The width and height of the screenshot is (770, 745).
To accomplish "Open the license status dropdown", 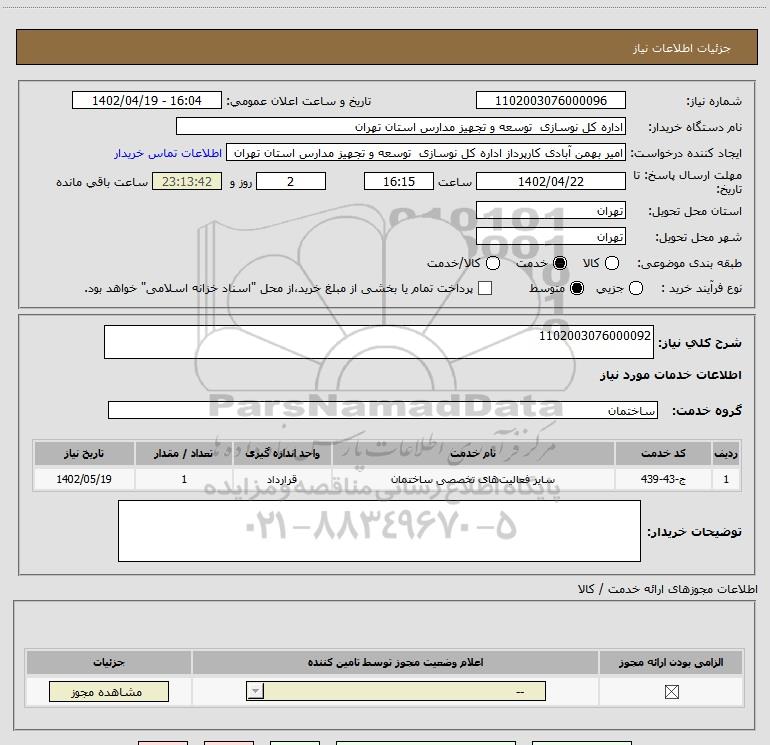I will tap(396, 691).
